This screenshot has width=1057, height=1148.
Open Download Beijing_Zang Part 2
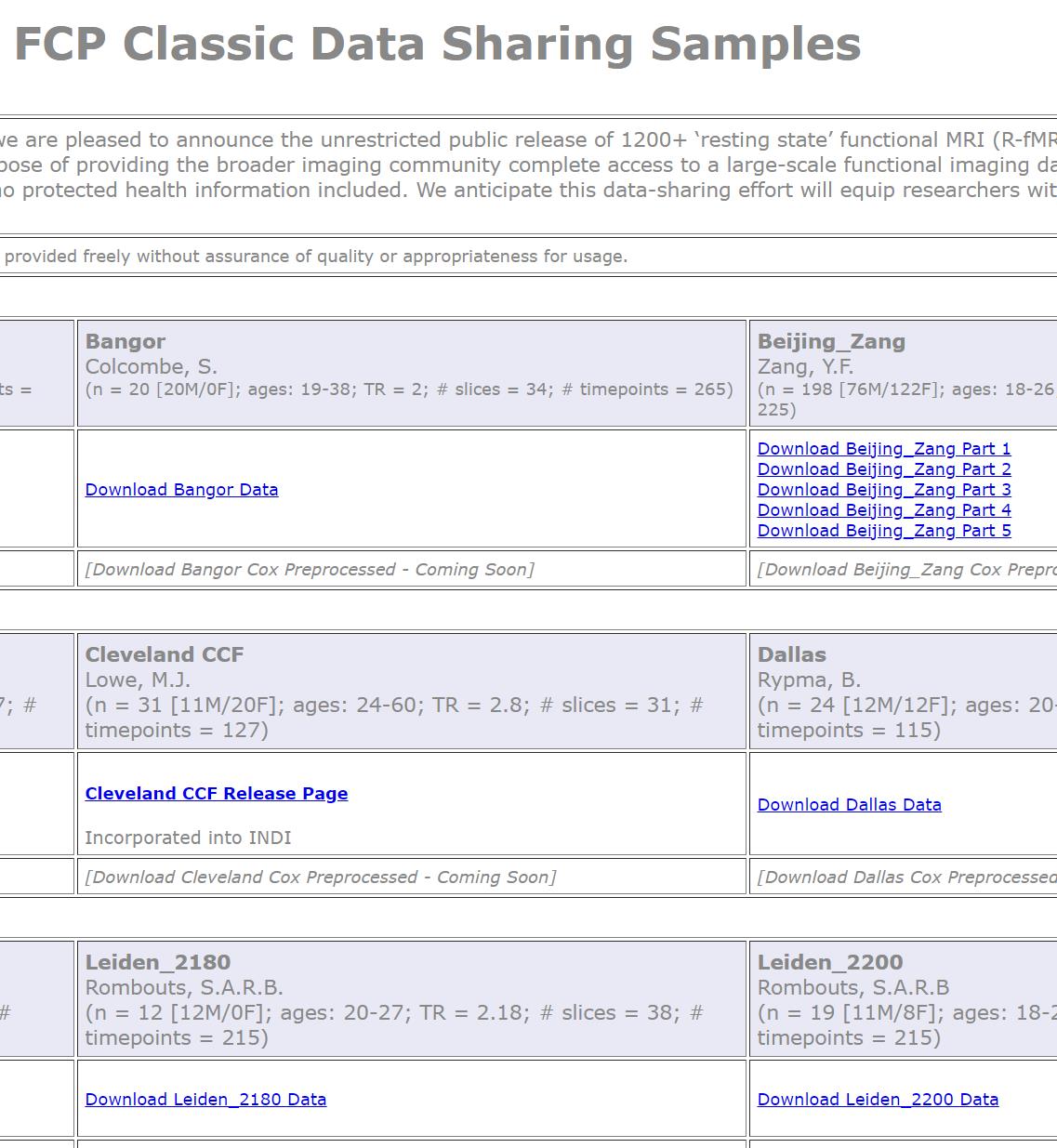click(883, 469)
